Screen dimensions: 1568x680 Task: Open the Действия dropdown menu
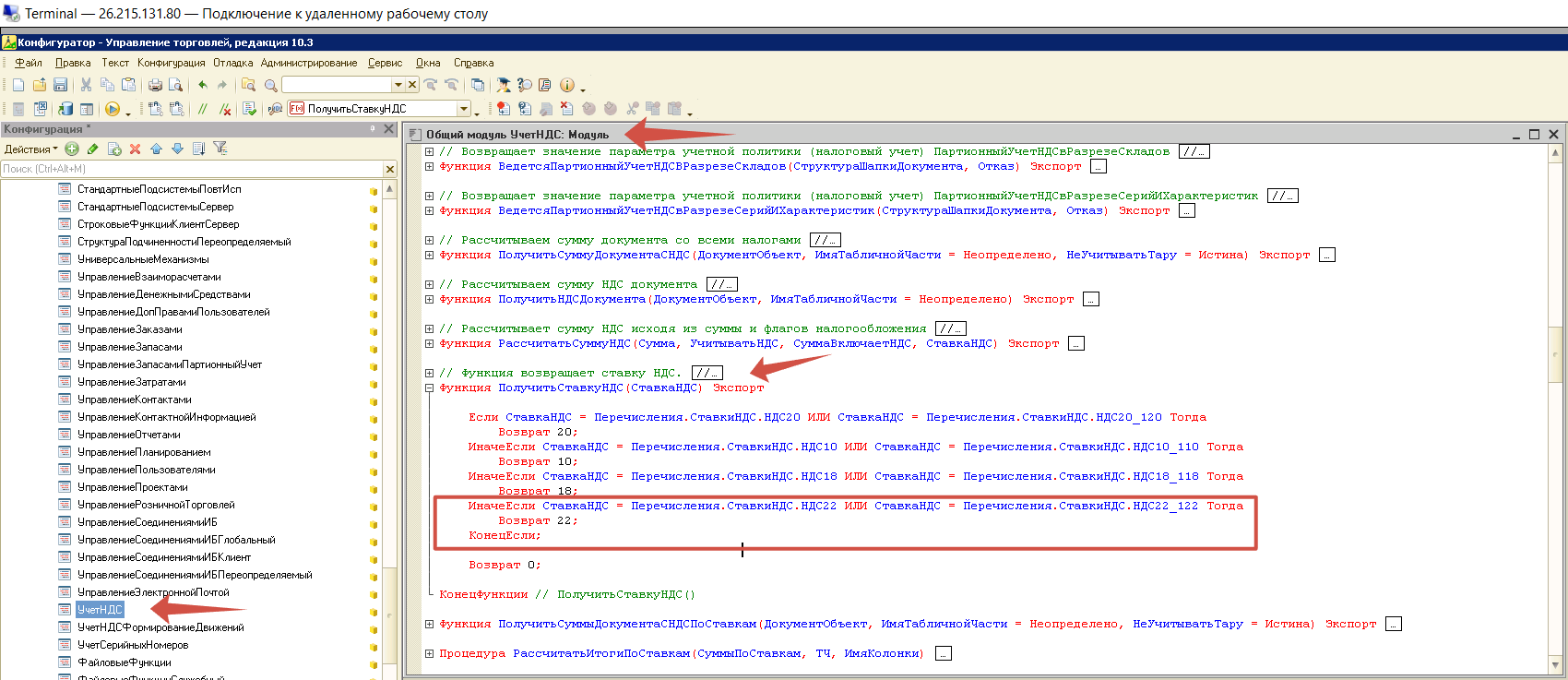pyautogui.click(x=30, y=149)
